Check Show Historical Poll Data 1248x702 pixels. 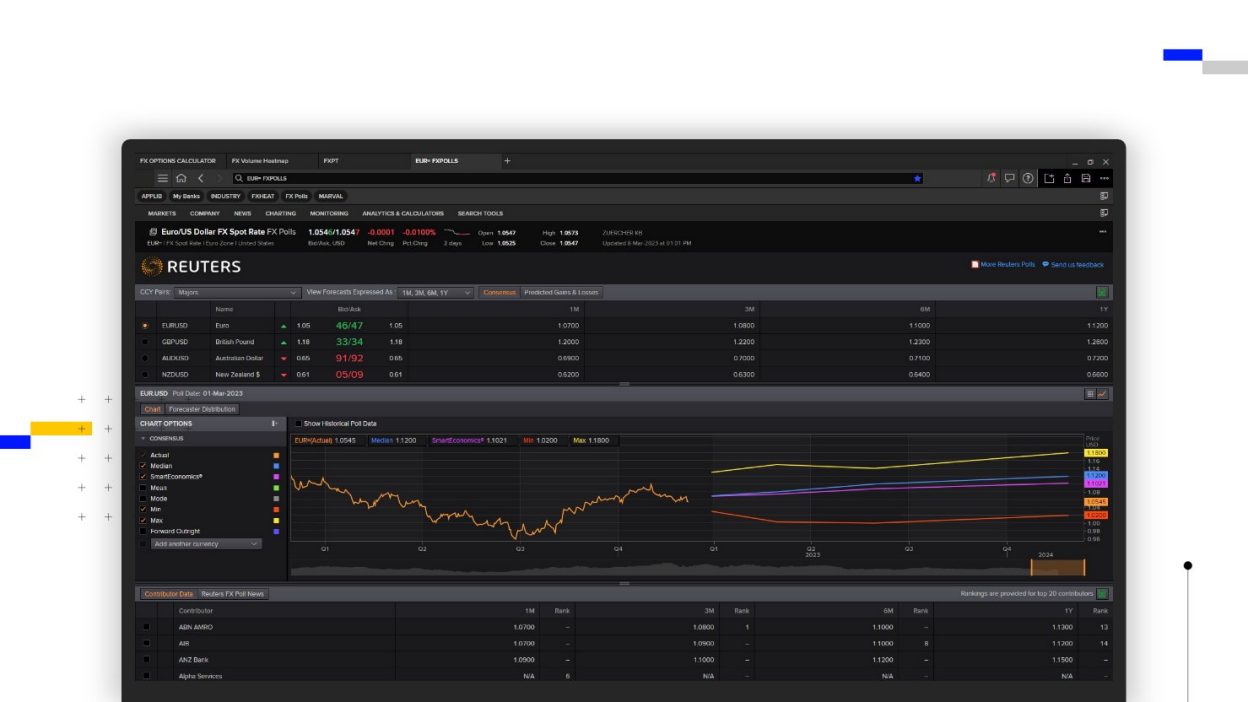298,423
